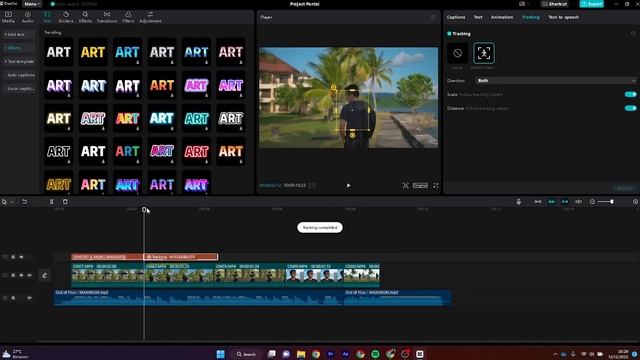Switch to the Text tab in right panel
The image size is (640, 360).
(x=478, y=17)
